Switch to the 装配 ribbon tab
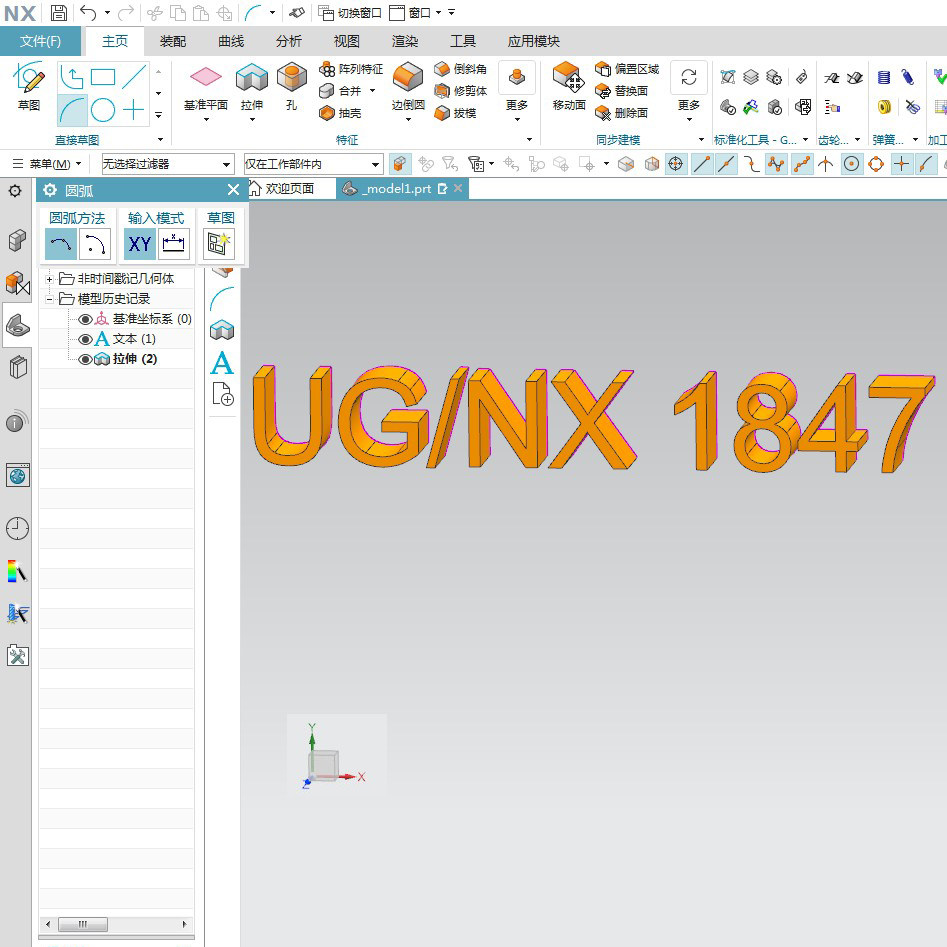 (x=173, y=41)
